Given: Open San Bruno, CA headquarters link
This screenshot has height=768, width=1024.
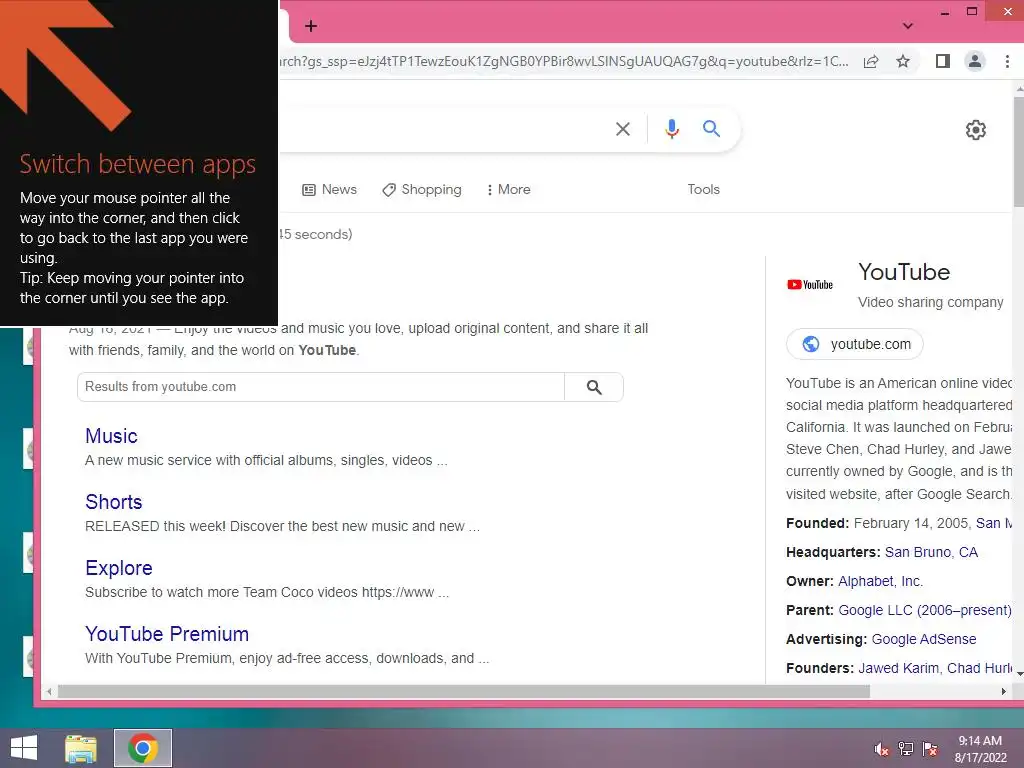Looking at the screenshot, I should tap(931, 552).
